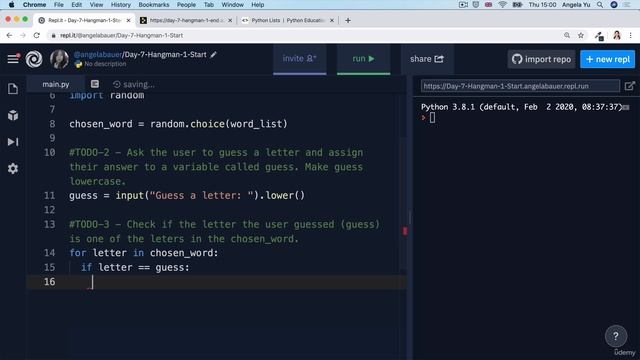Open the History menu
640x360 pixels.
tap(121, 5)
